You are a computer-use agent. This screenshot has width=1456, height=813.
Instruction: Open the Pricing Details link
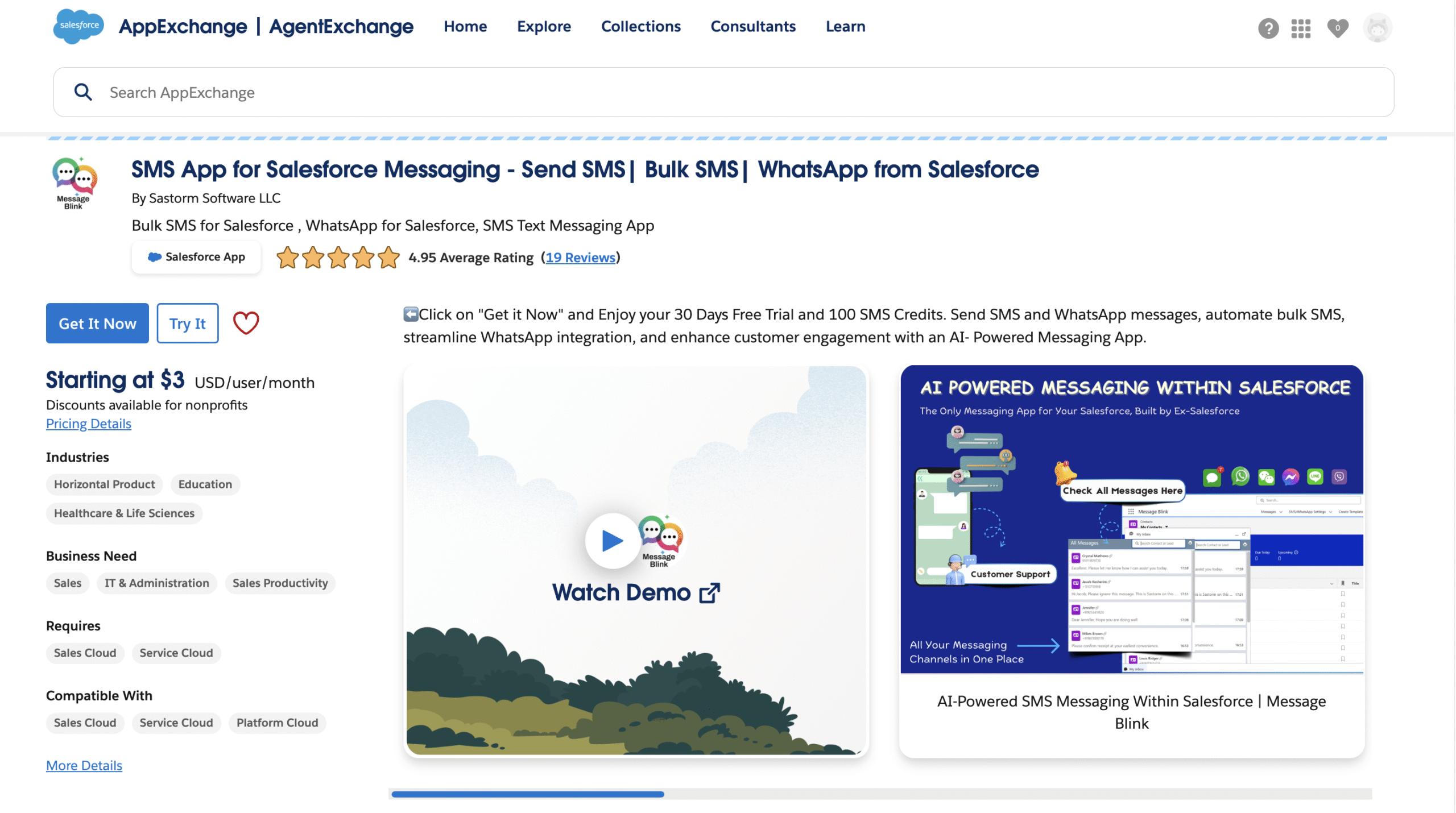89,424
